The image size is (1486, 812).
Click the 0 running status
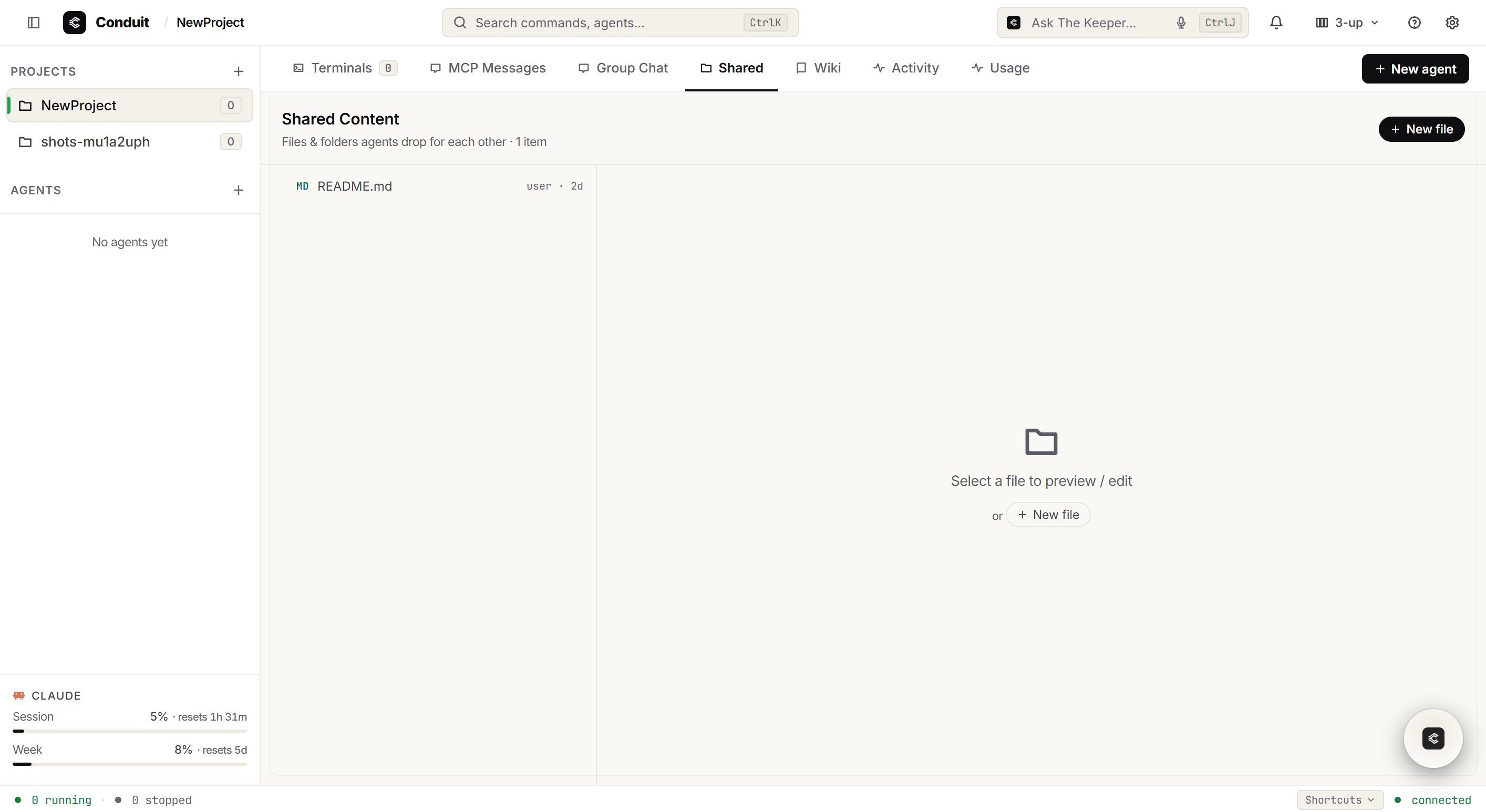coord(53,800)
